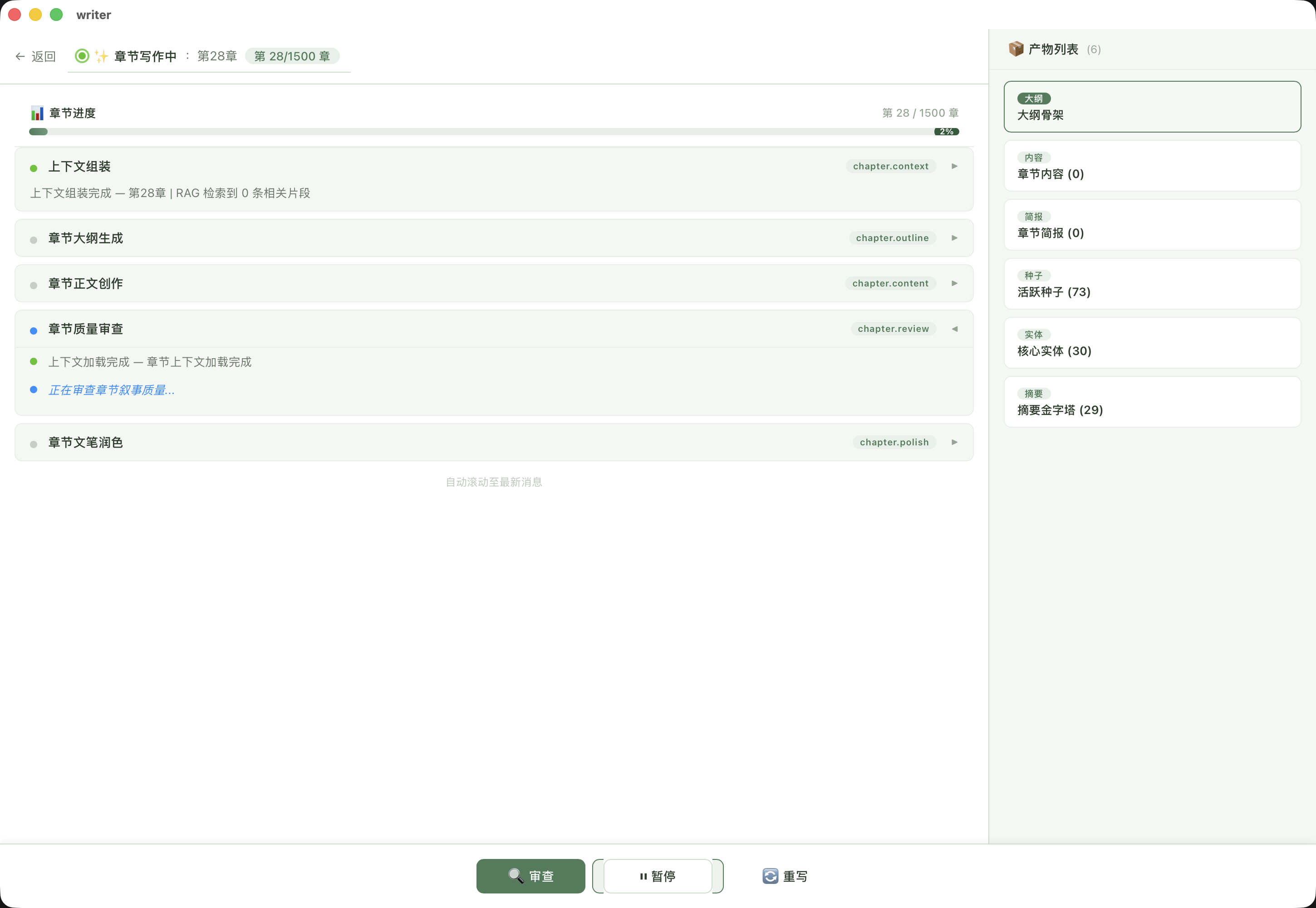Click the green status circle icon in the header
Image resolution: width=1316 pixels, height=908 pixels.
click(82, 56)
